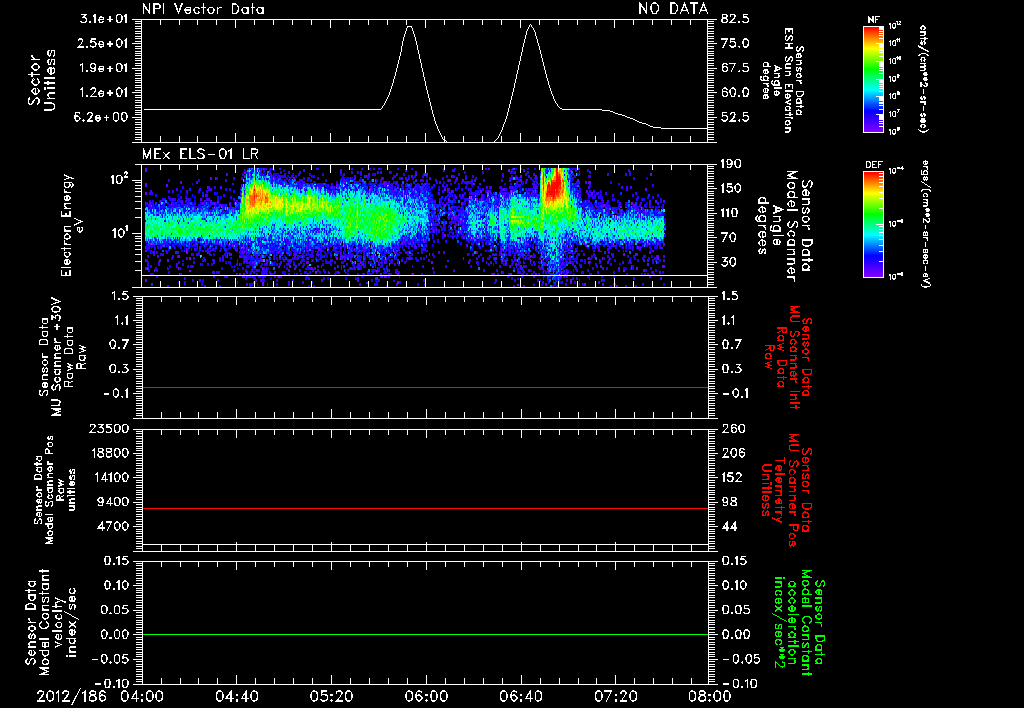This screenshot has height=708, width=1024.
Task: Click the 07:20 time axis label
Action: [x=615, y=696]
